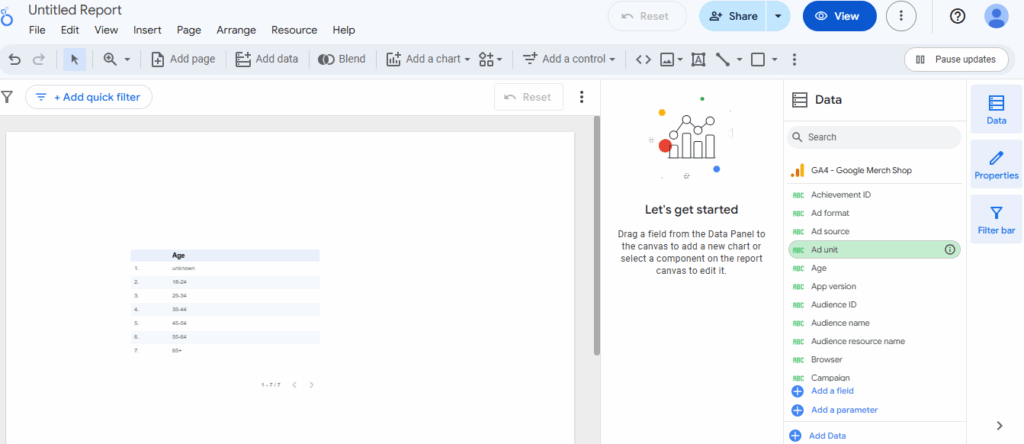
Task: Click the user account avatar
Action: coord(997,16)
